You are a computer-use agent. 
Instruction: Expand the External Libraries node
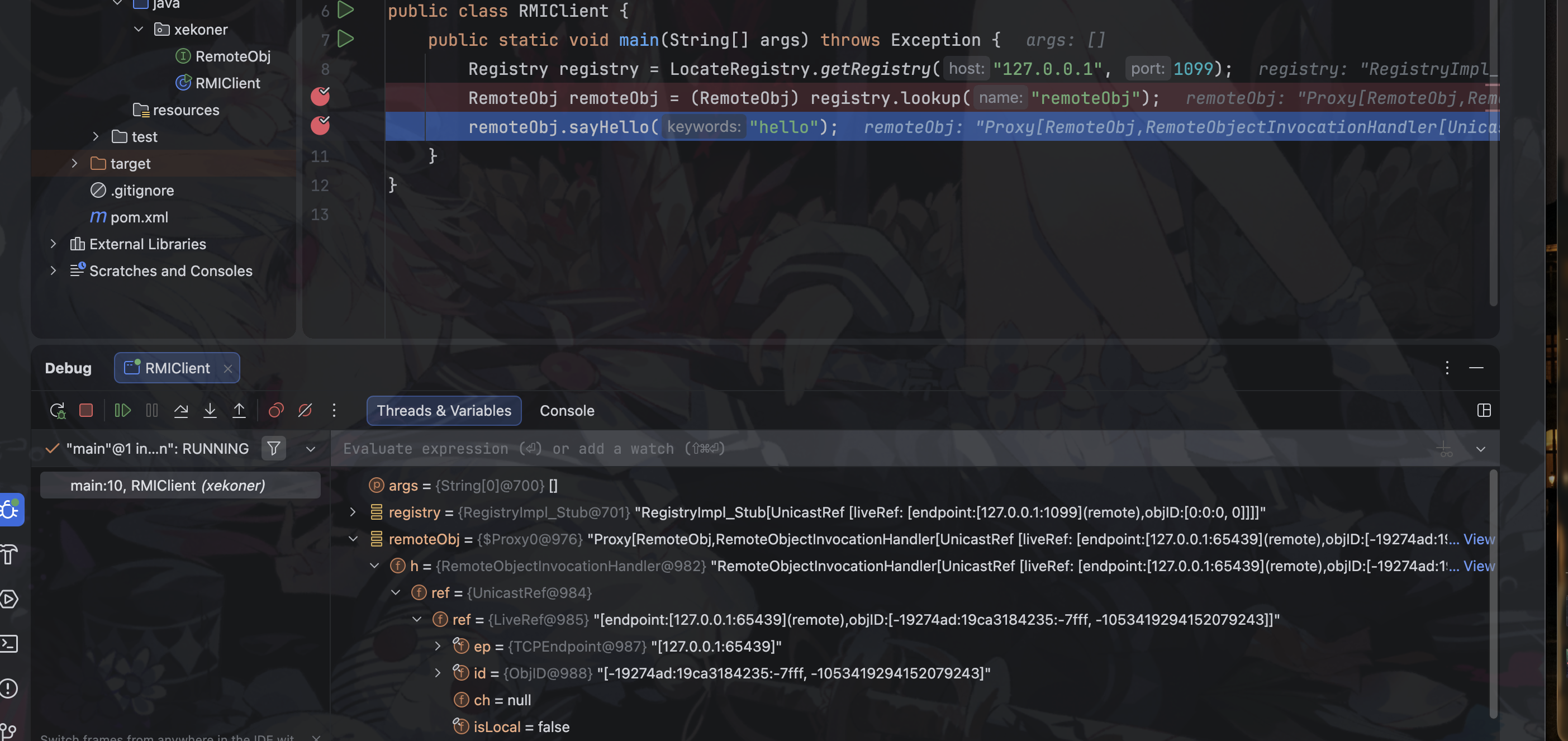pos(54,244)
